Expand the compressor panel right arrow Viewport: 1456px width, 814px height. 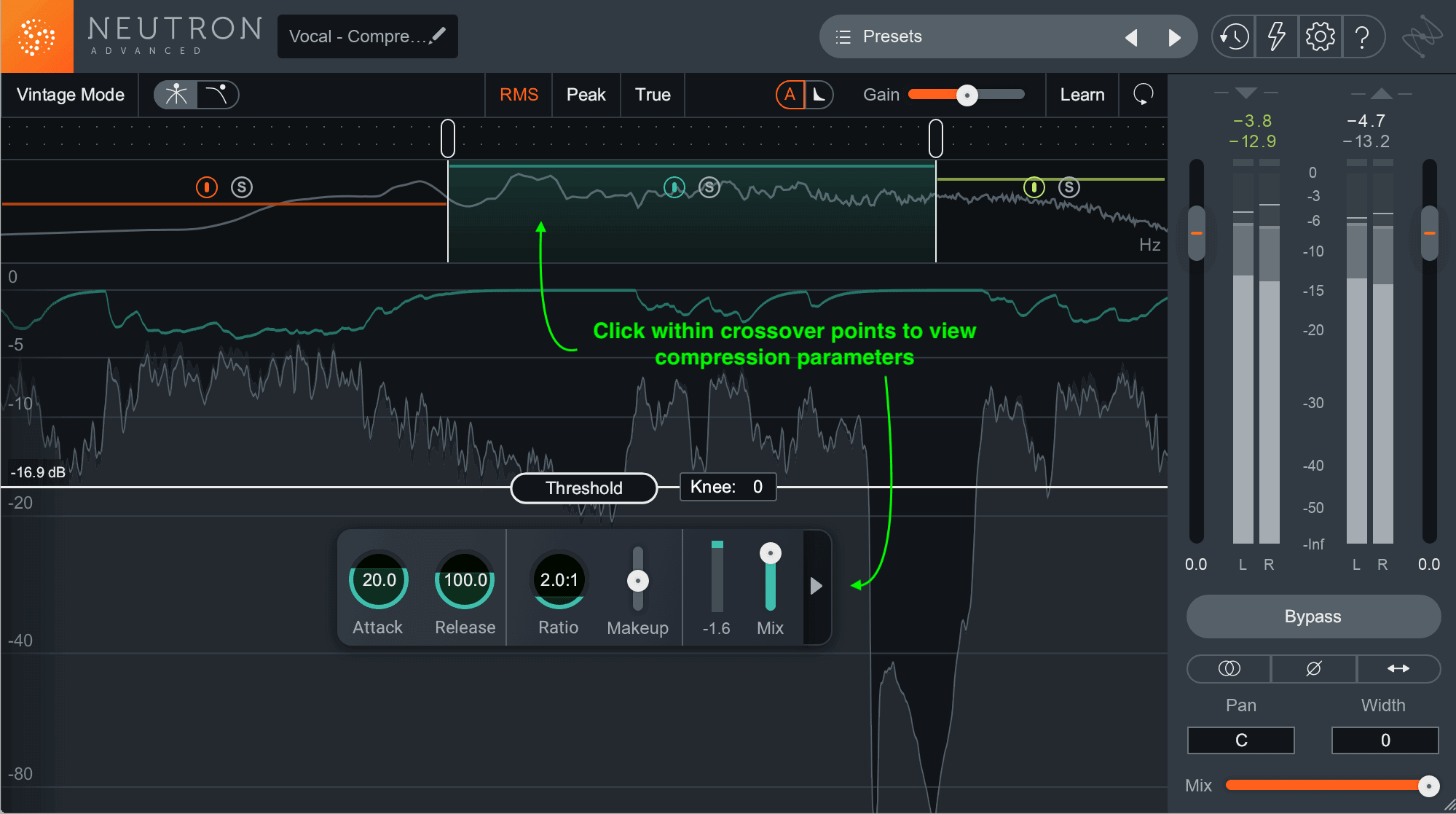816,586
